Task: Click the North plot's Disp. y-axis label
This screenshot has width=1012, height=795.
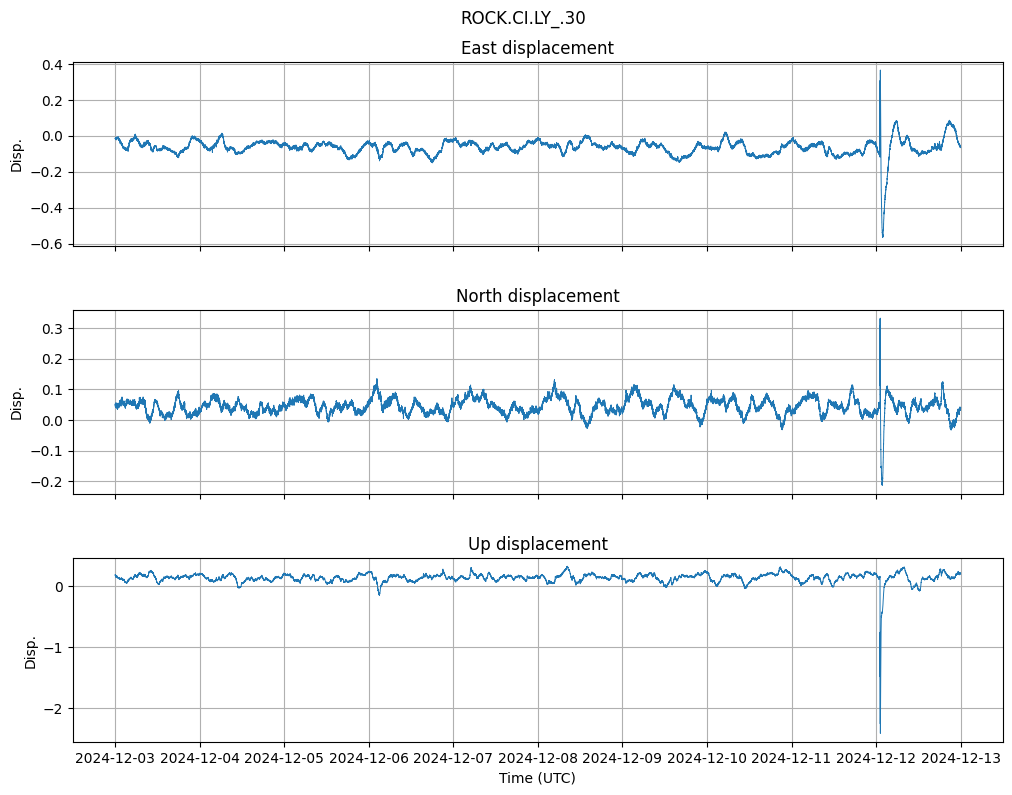Action: (x=17, y=402)
